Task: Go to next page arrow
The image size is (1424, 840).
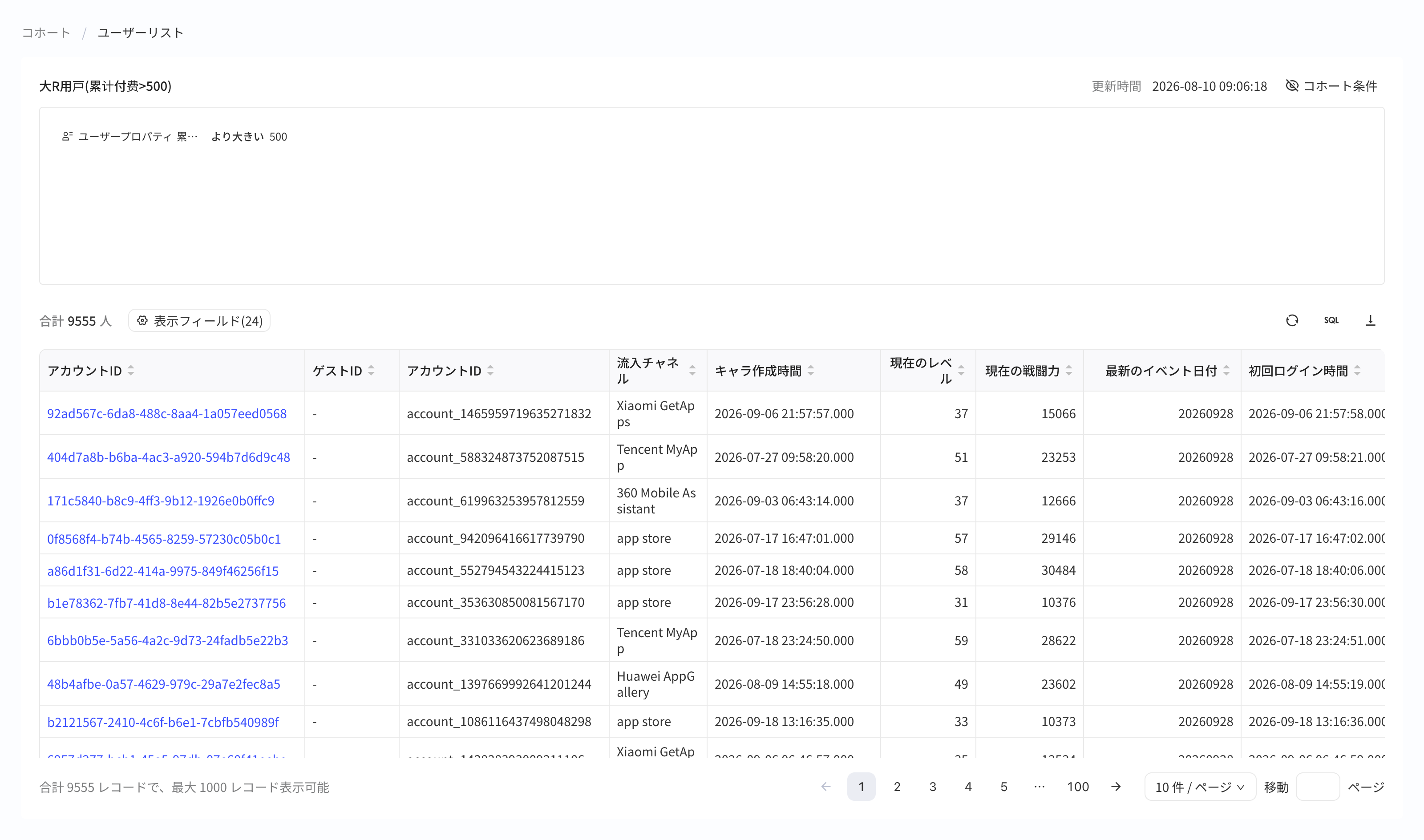Action: click(x=1116, y=787)
